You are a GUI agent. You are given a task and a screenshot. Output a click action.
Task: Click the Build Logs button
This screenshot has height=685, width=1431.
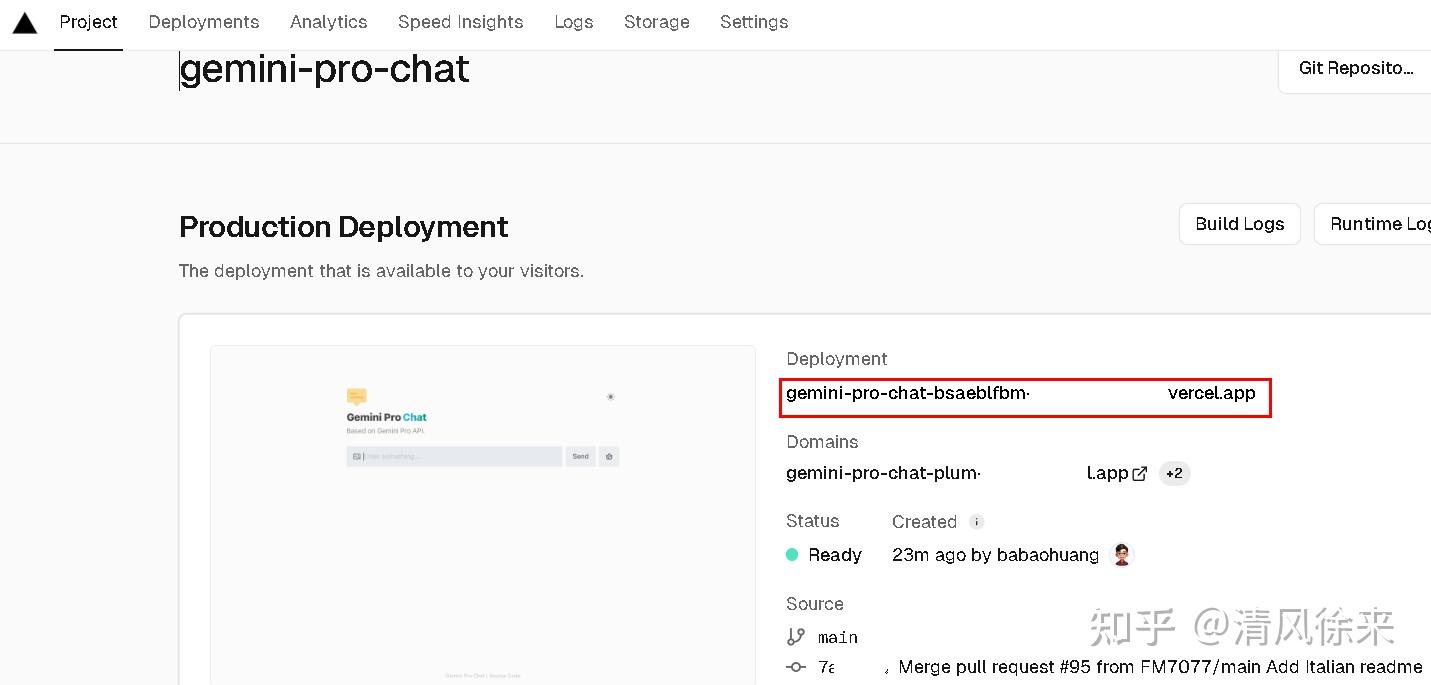pyautogui.click(x=1239, y=224)
